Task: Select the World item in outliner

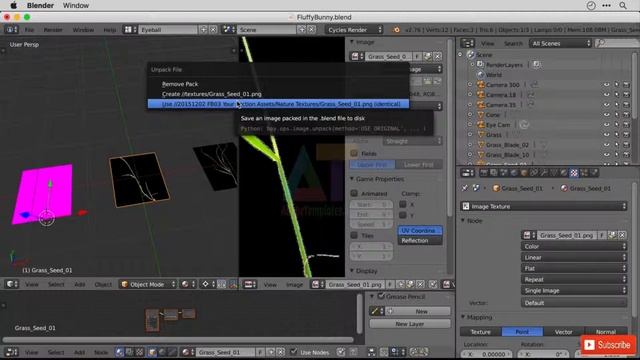Action: tap(493, 75)
